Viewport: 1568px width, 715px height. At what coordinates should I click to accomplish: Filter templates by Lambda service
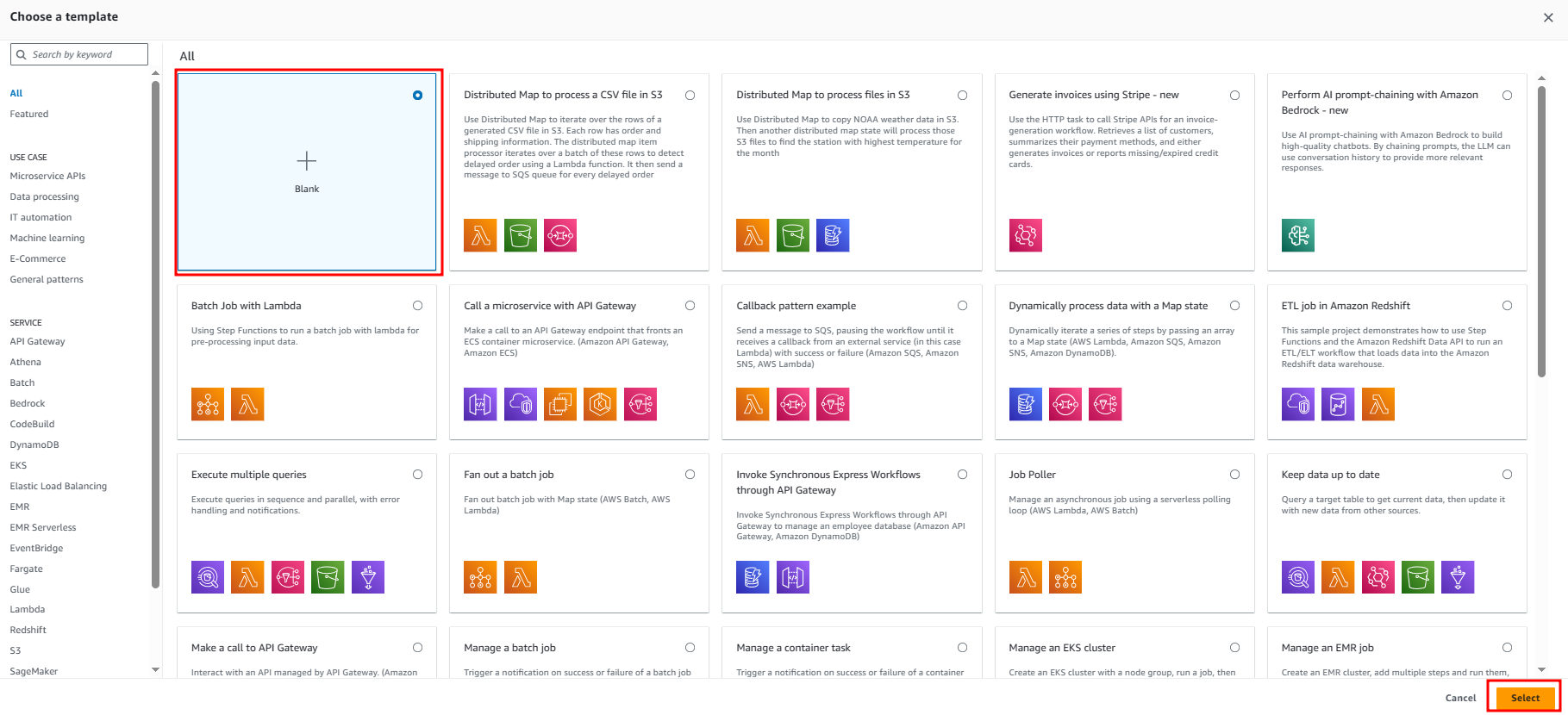coord(28,609)
